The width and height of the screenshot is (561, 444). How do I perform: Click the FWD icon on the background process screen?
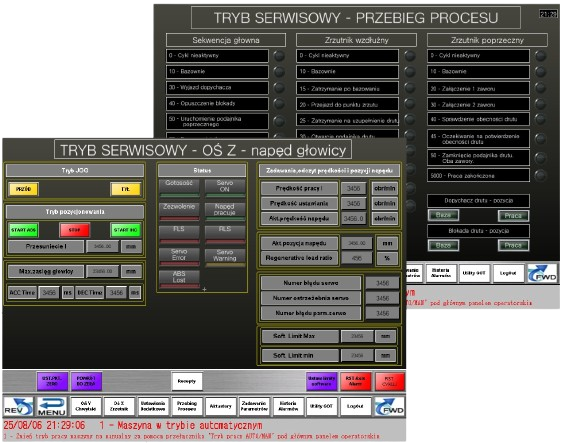coord(543,273)
